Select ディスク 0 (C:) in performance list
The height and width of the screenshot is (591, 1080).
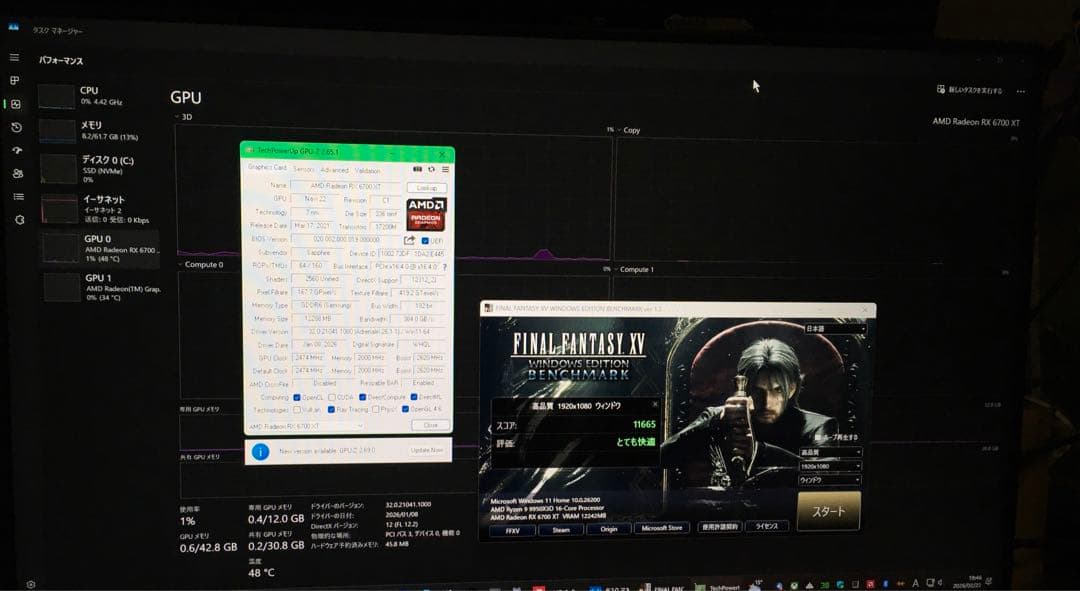click(x=98, y=169)
